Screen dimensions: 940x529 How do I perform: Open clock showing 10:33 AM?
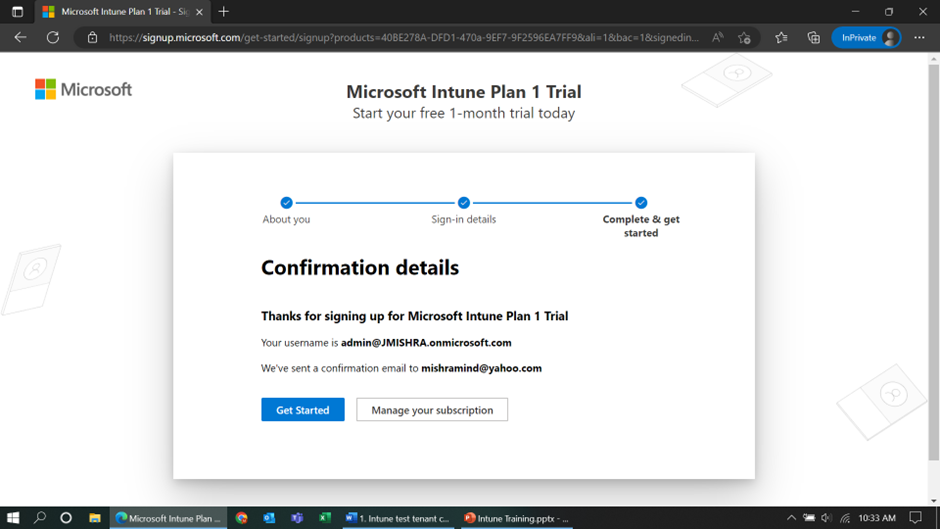coord(877,518)
